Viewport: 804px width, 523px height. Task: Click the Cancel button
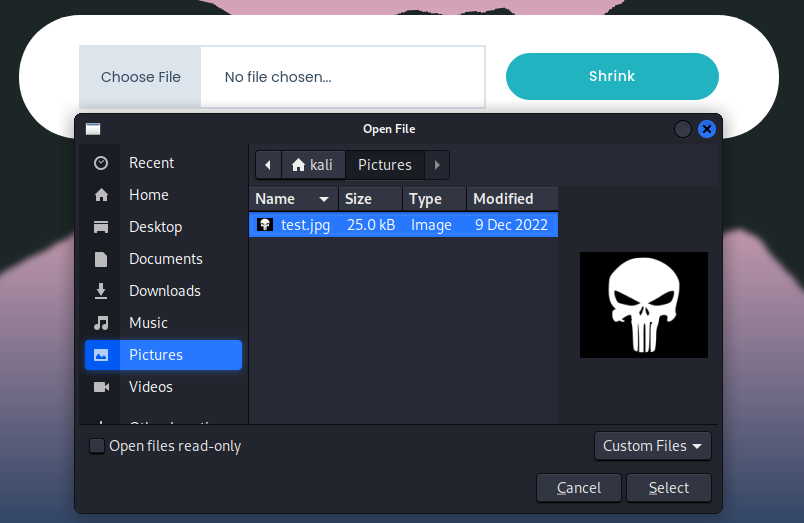pos(579,488)
